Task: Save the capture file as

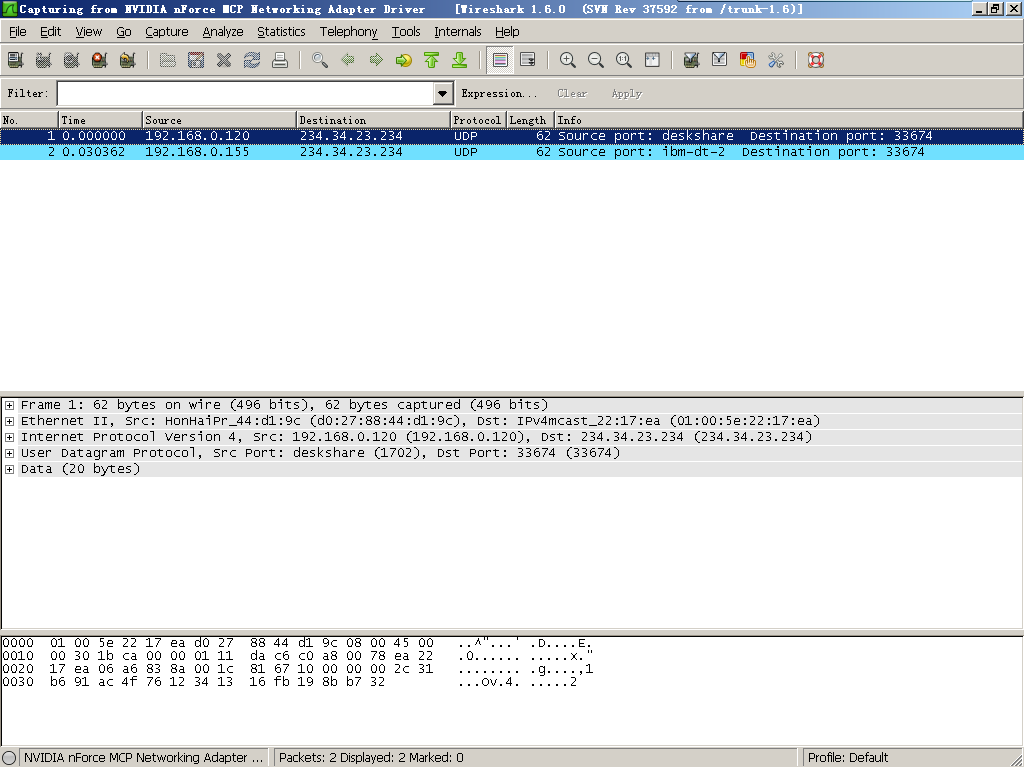Action: [196, 61]
